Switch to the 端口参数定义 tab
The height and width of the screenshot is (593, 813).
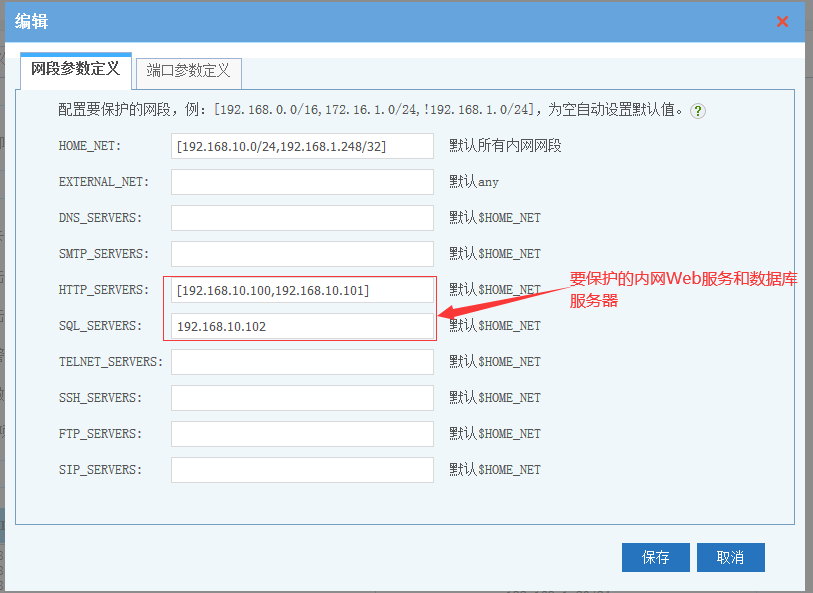188,71
